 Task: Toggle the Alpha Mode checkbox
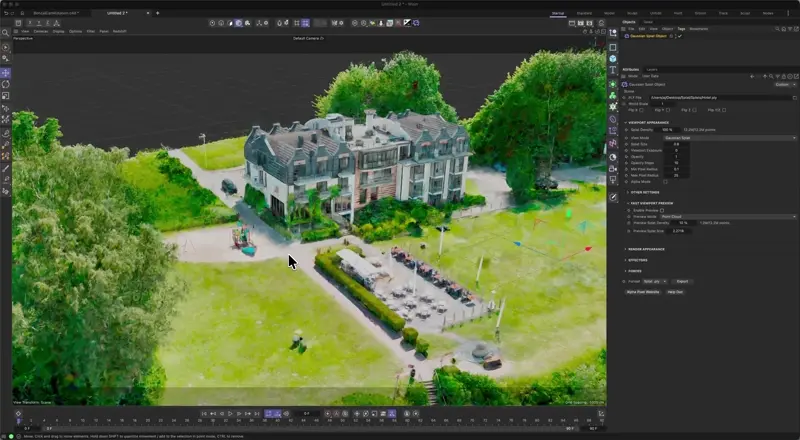pyautogui.click(x=665, y=182)
